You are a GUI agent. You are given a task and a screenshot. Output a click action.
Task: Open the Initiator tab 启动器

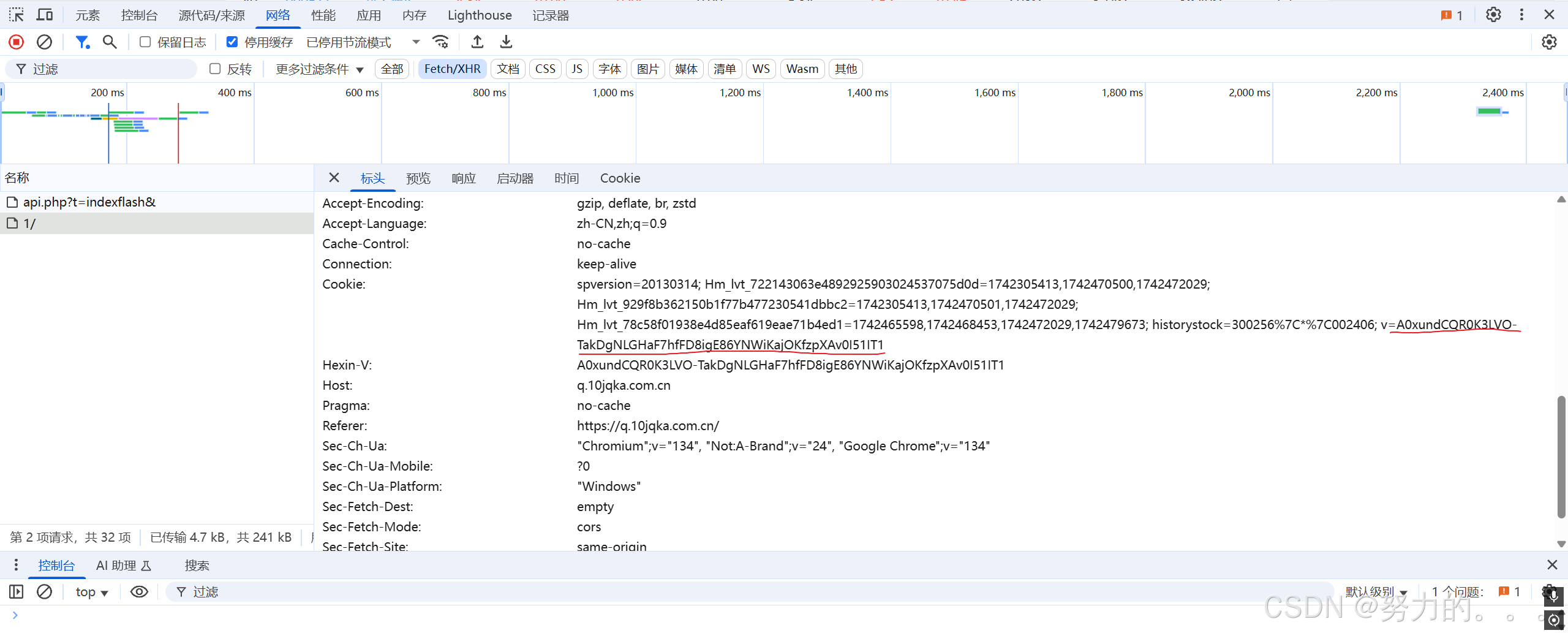pyautogui.click(x=515, y=178)
